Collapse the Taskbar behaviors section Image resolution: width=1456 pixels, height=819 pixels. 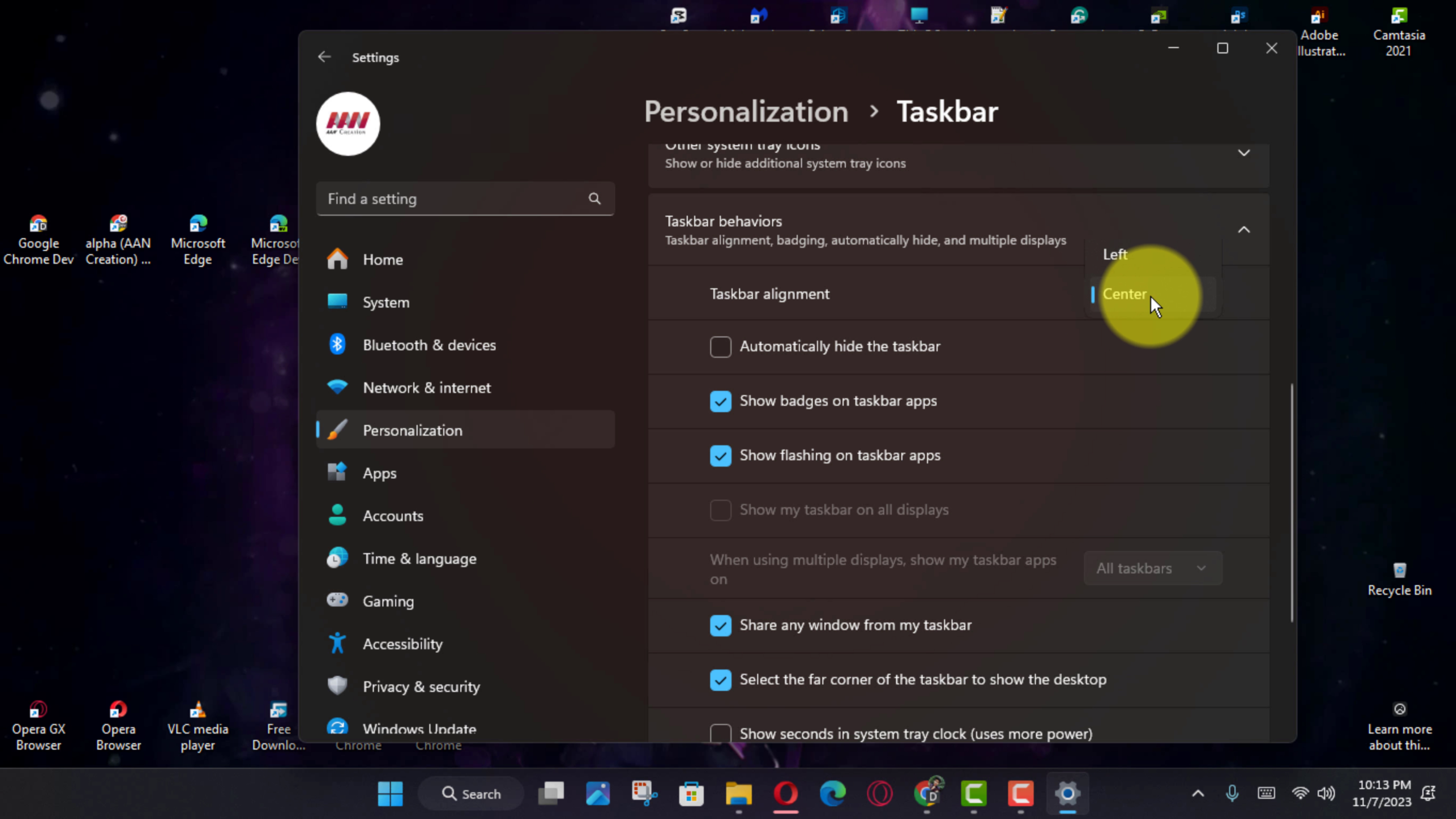[1244, 230]
